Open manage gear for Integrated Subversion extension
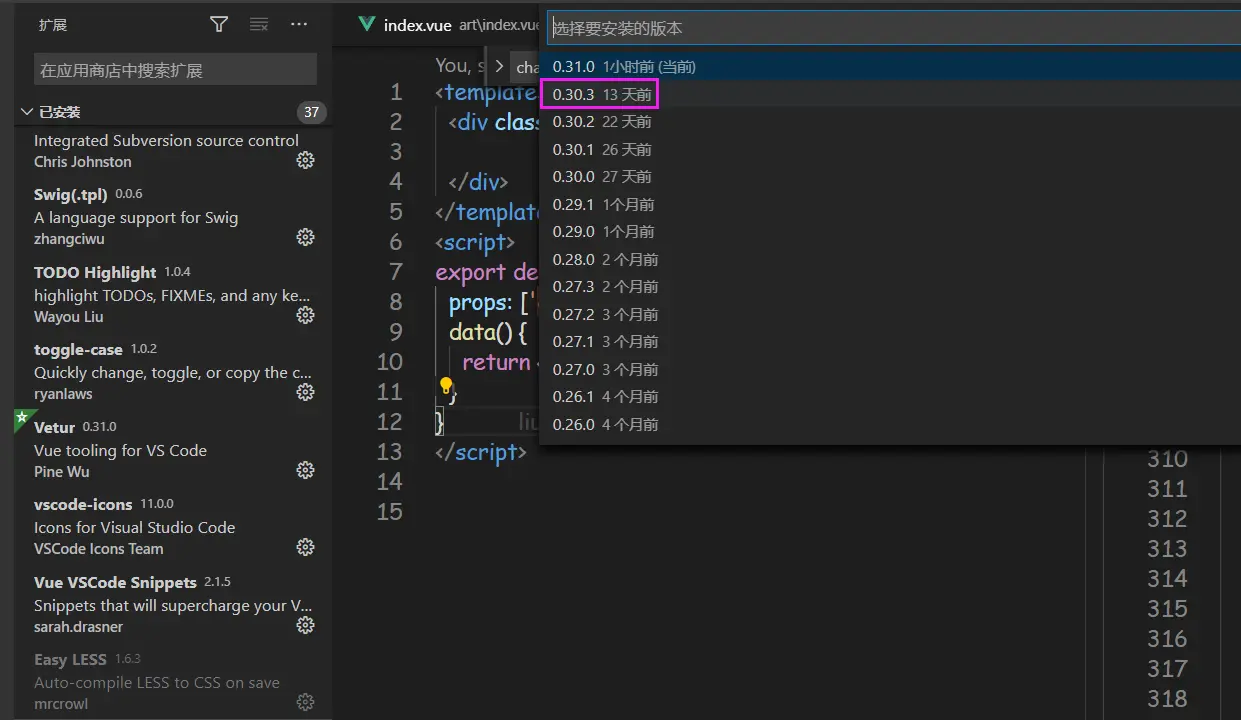 [x=306, y=160]
